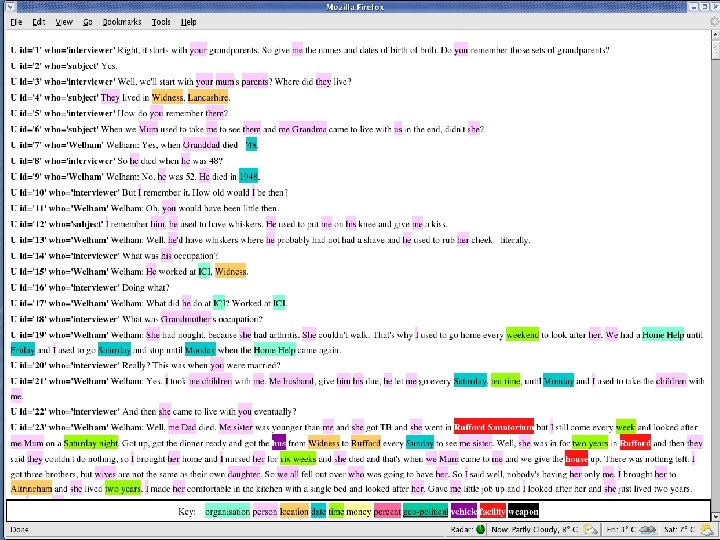The height and width of the screenshot is (540, 720).
Task: Click the highlighted date '1948'
Action: (x=248, y=176)
